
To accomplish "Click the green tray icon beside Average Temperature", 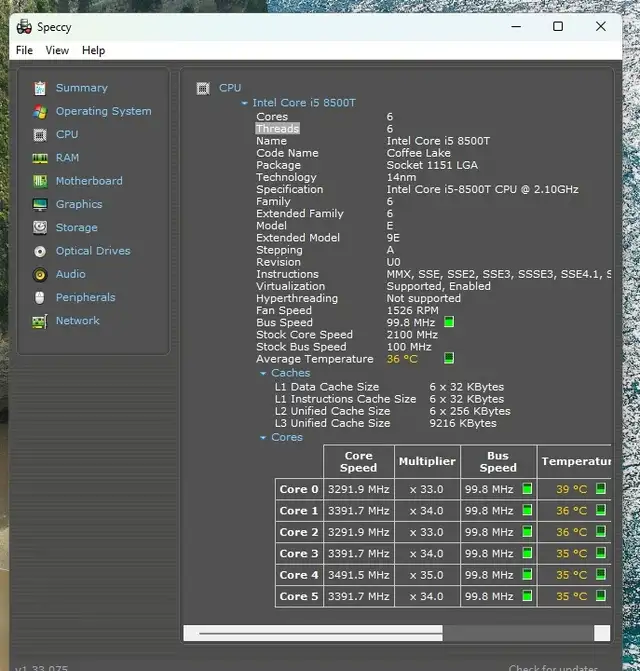I will (449, 358).
